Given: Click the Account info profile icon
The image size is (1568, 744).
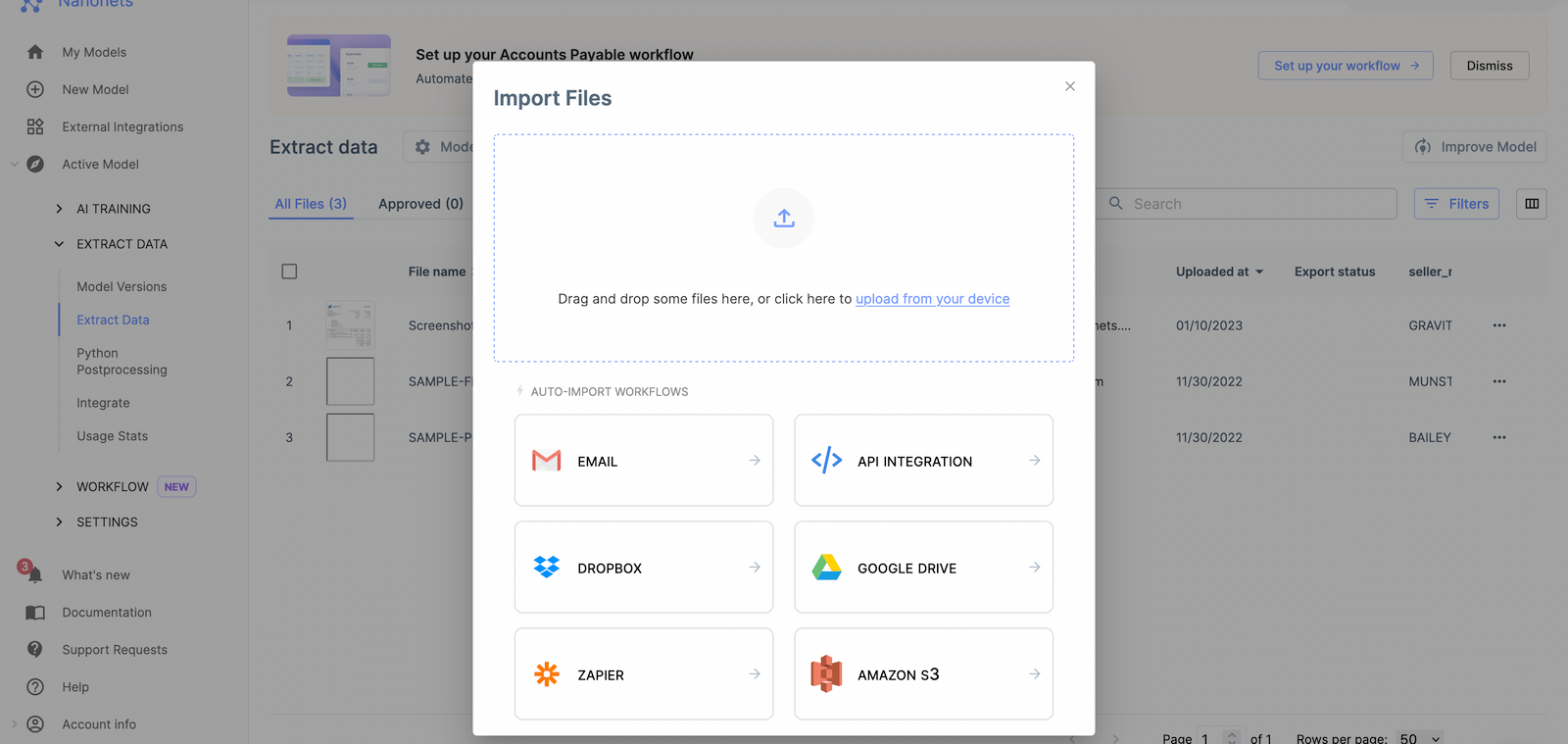Looking at the screenshot, I should tap(35, 724).
